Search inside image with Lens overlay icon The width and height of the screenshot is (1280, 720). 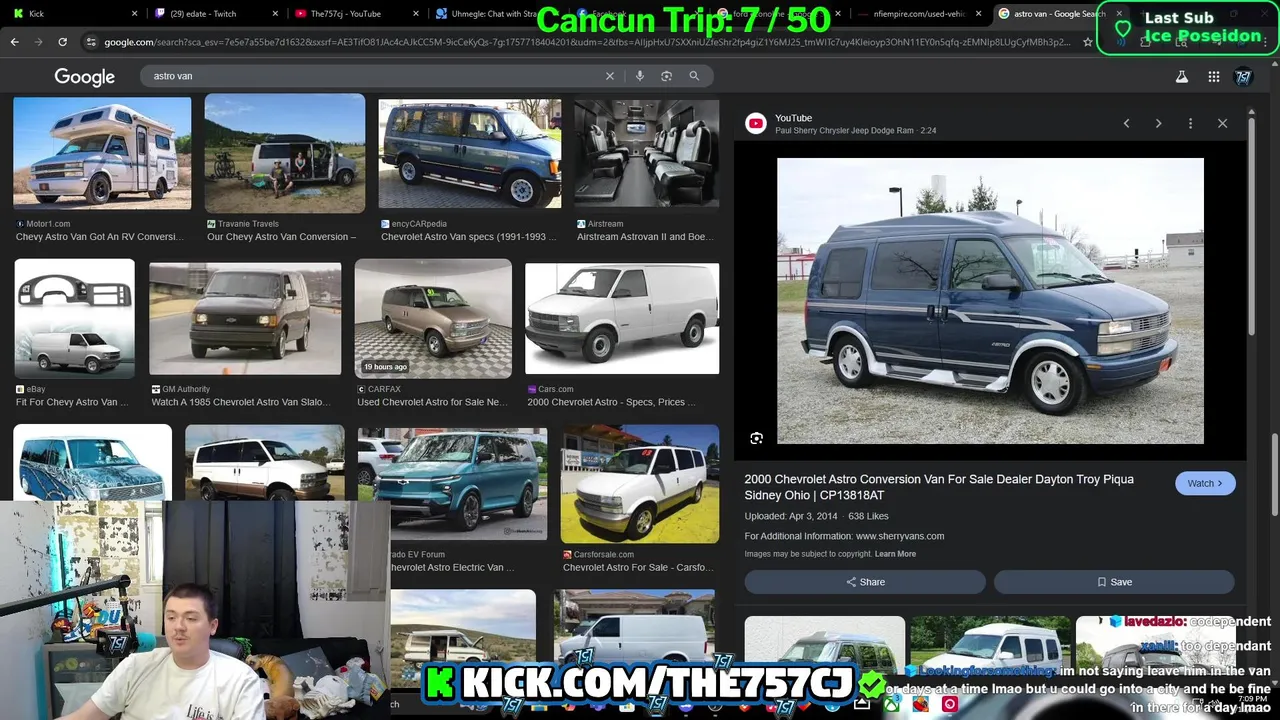pos(756,438)
